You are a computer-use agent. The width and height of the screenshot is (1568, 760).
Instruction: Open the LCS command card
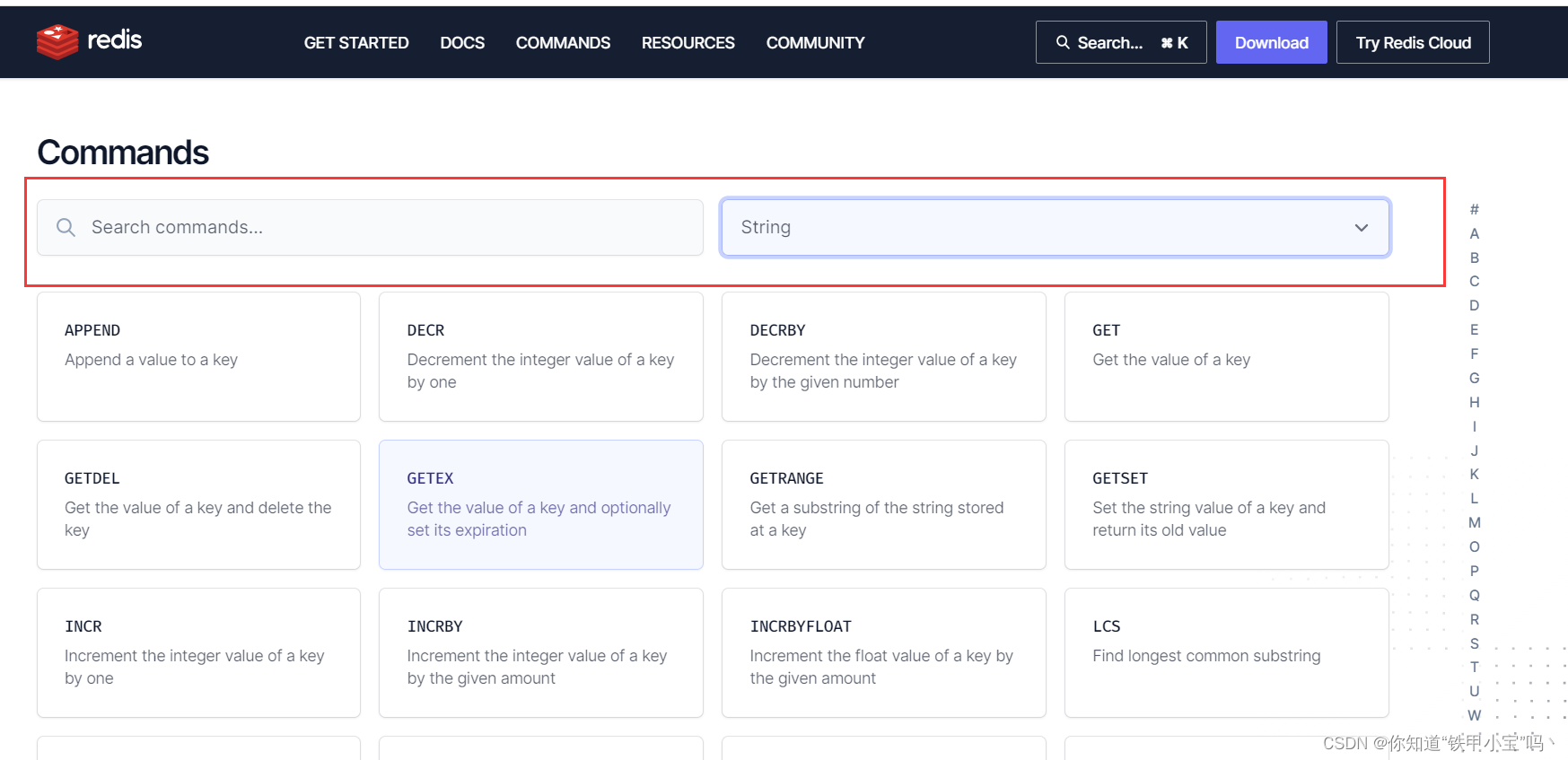coord(1227,652)
